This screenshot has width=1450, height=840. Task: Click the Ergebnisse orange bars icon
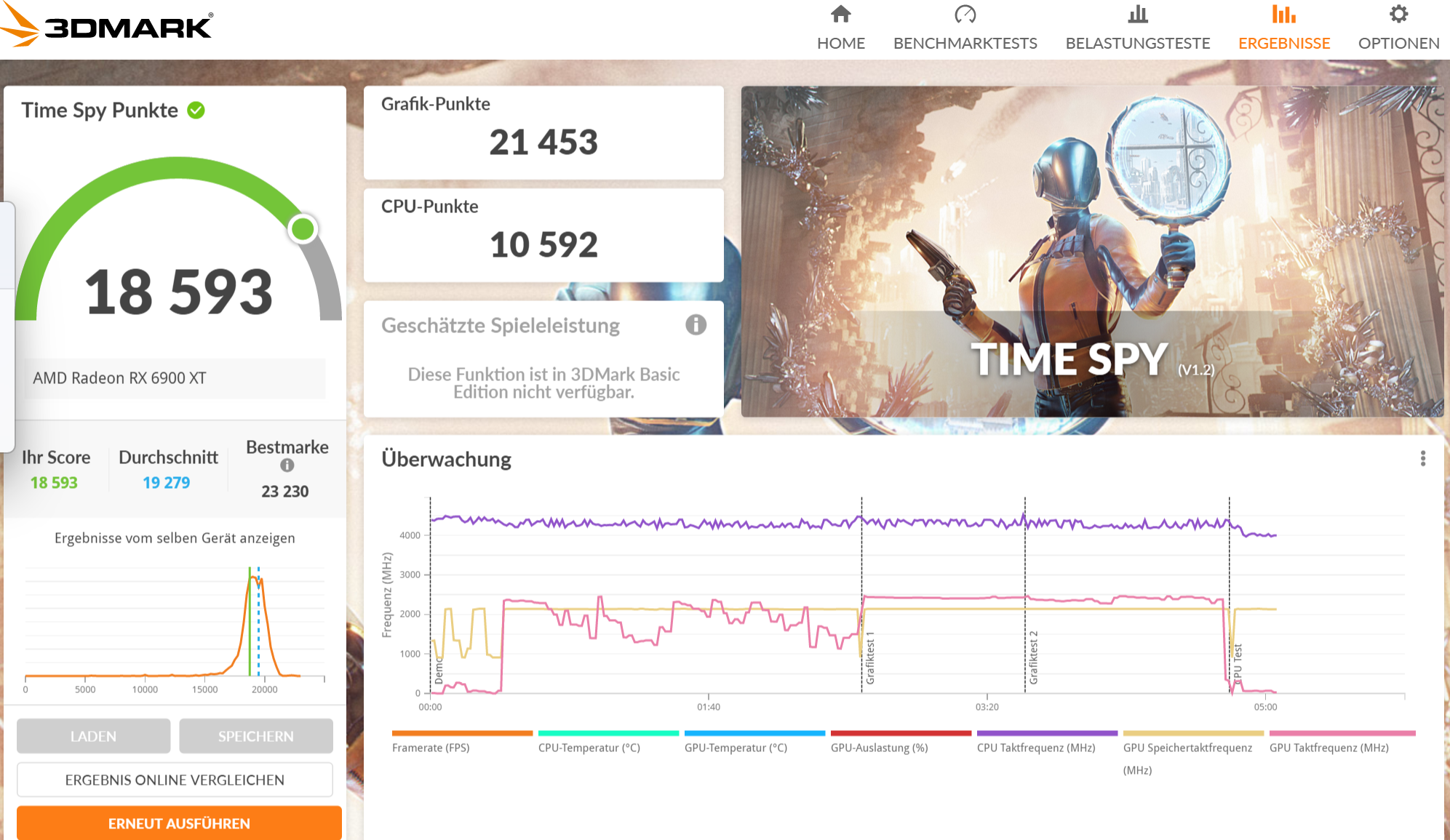pyautogui.click(x=1283, y=15)
